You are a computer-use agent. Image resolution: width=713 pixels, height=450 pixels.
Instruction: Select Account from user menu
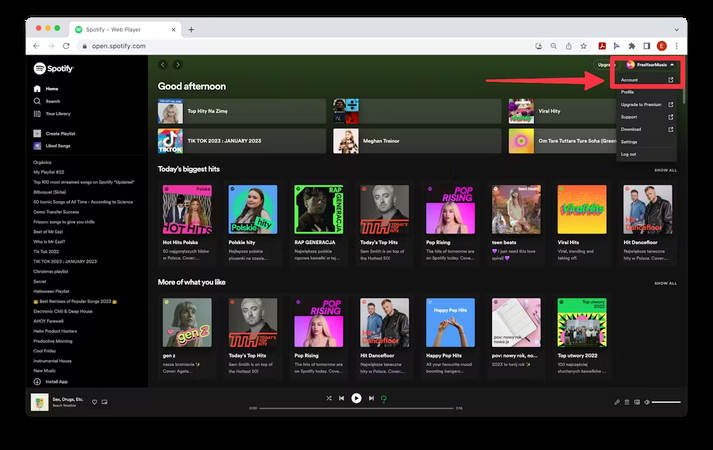(x=647, y=80)
